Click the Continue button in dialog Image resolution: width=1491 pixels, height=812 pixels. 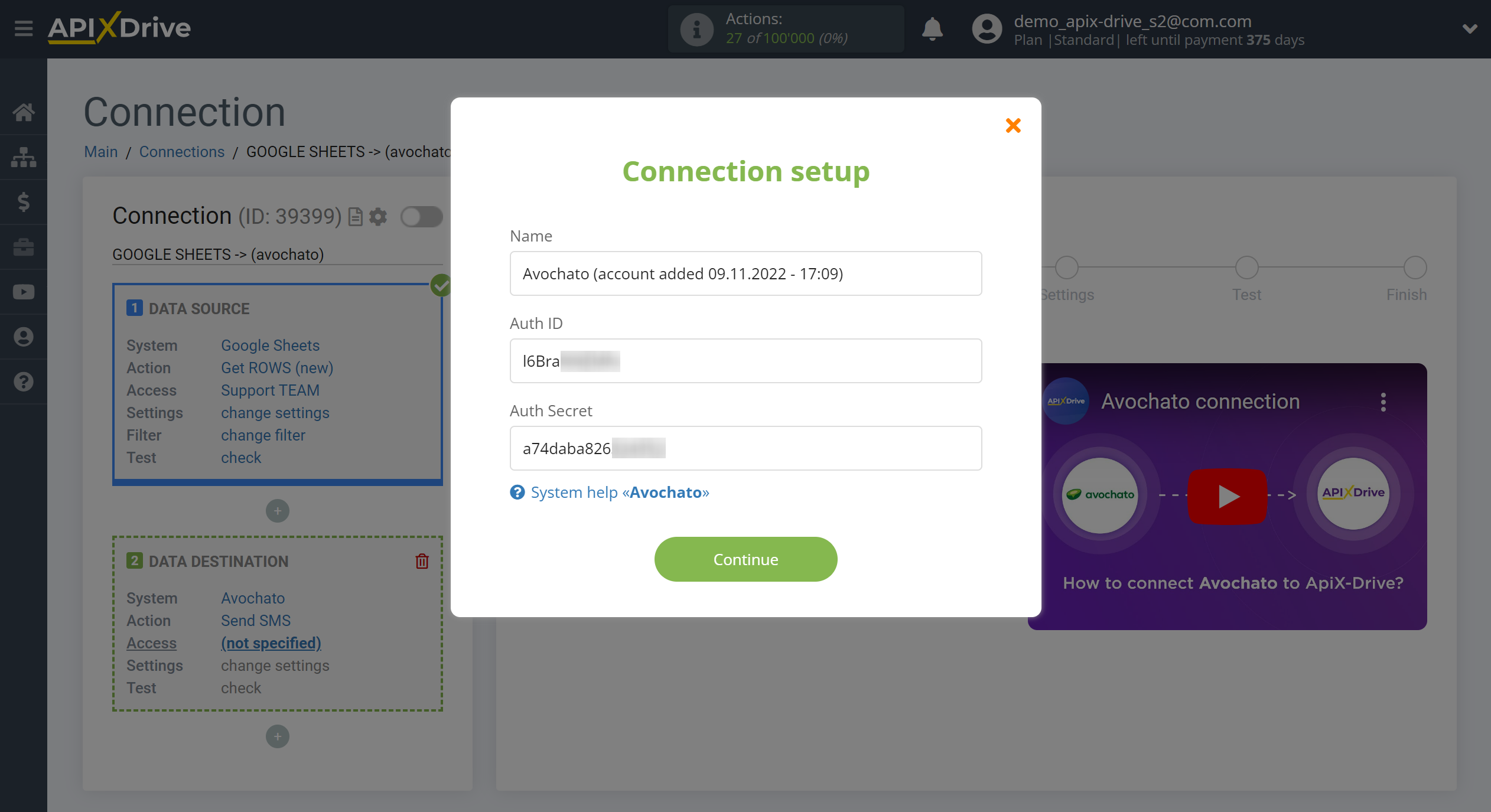(x=745, y=559)
